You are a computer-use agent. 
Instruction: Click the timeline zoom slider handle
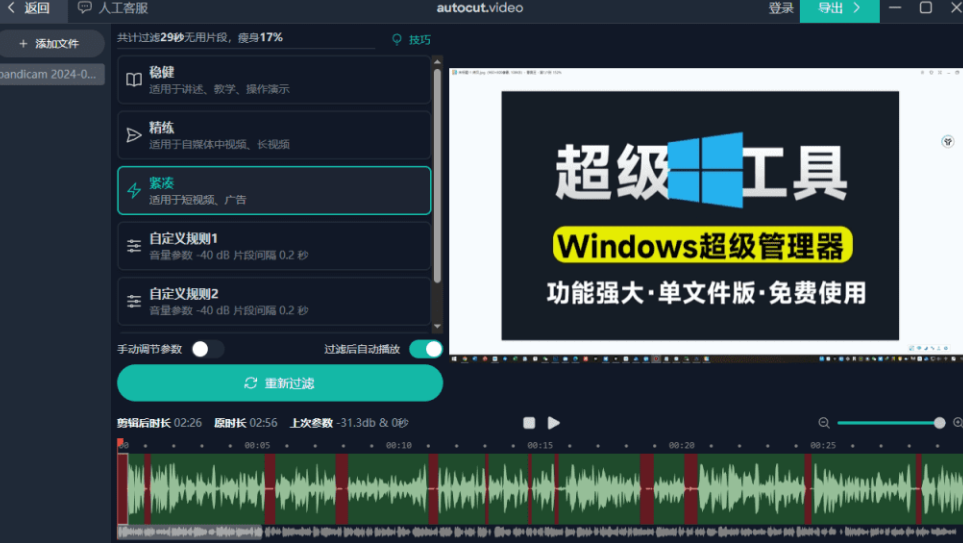coord(939,423)
